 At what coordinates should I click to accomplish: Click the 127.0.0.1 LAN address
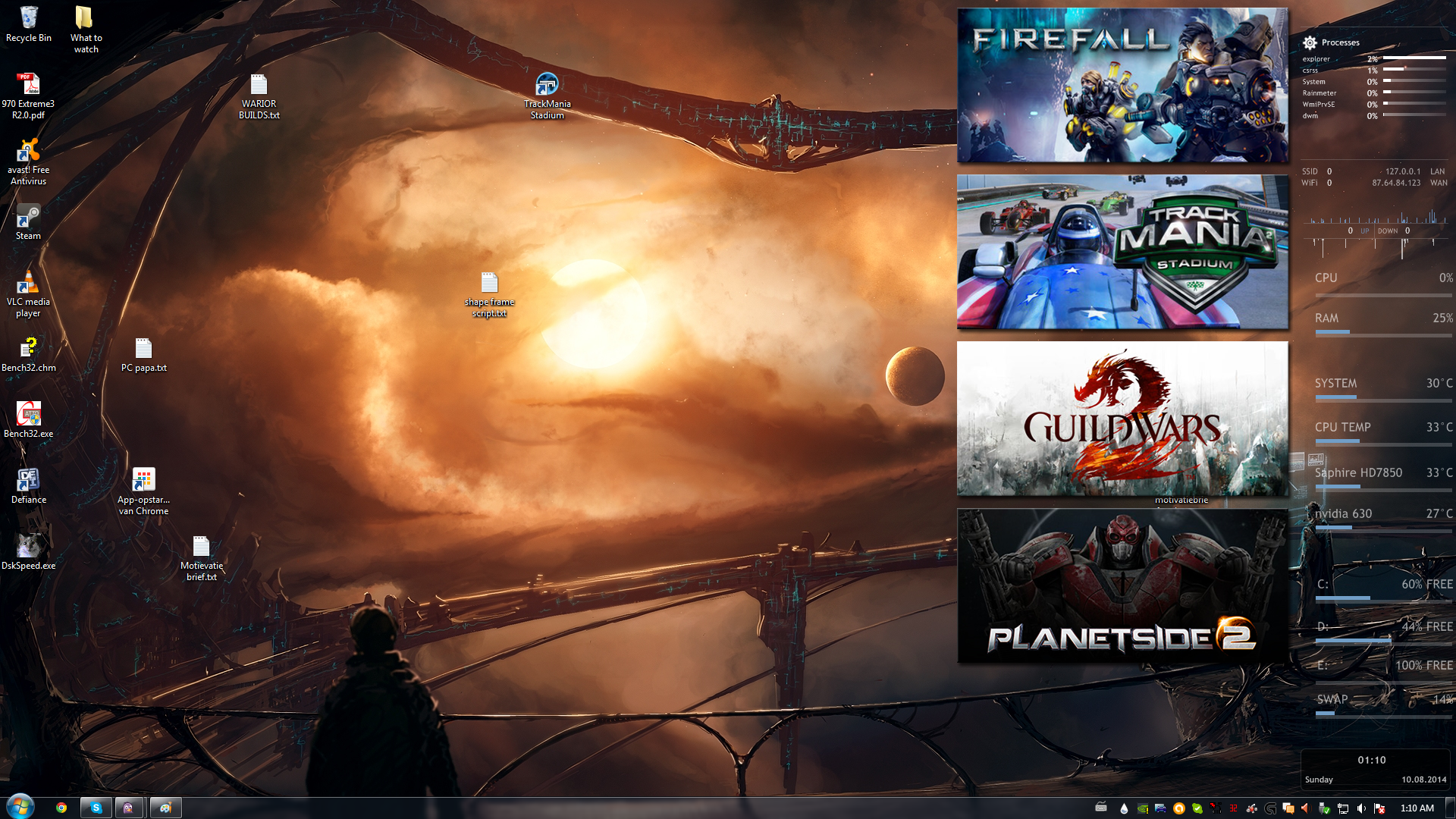tap(1403, 171)
